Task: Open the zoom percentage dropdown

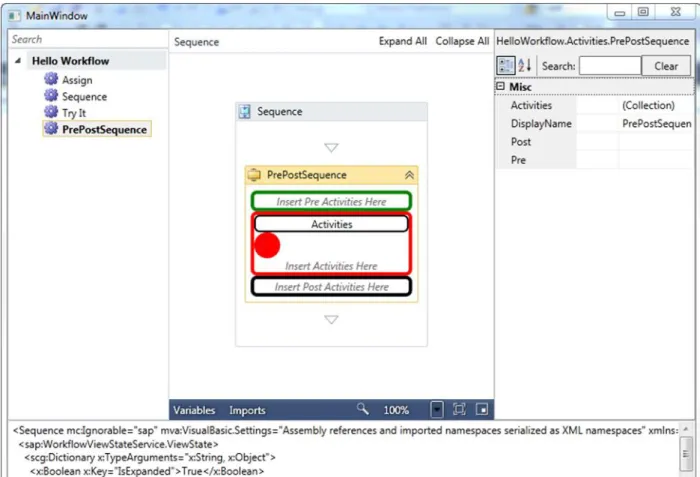Action: coord(437,409)
